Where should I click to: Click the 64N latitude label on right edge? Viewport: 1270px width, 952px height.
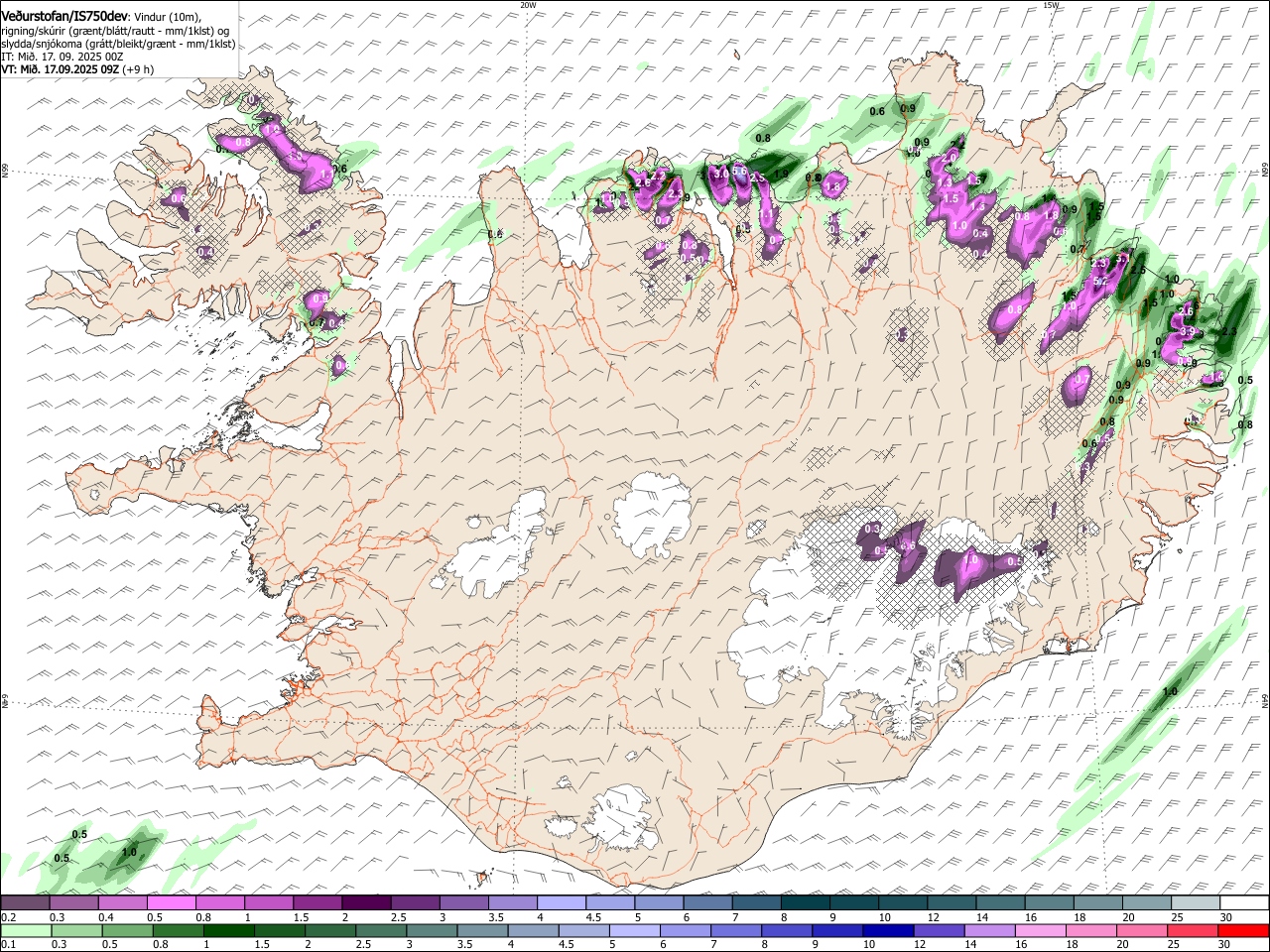pyautogui.click(x=1265, y=702)
